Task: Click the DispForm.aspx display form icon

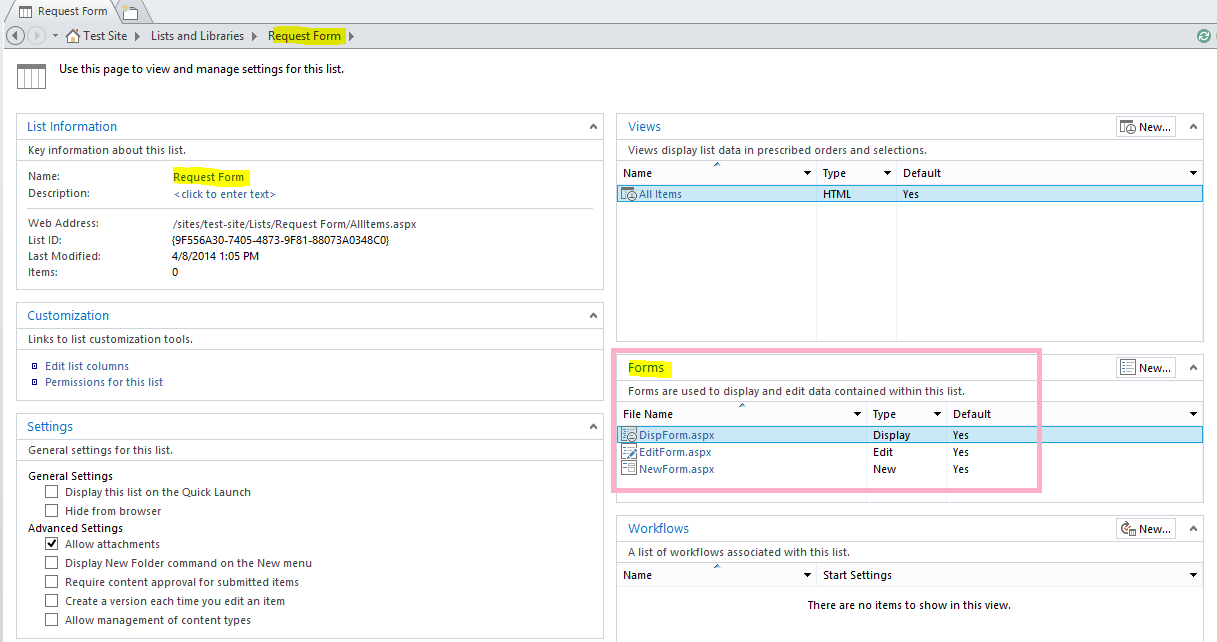Action: tap(628, 434)
